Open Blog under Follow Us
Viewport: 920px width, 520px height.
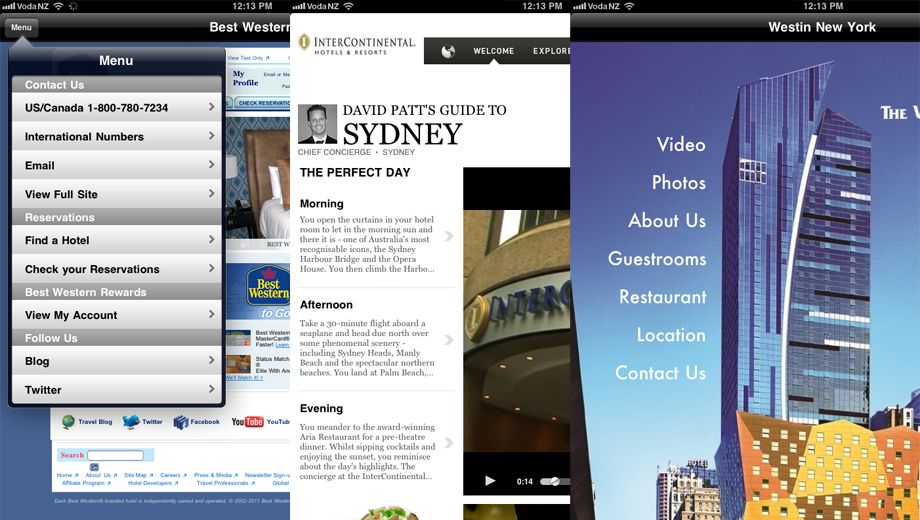pos(117,361)
